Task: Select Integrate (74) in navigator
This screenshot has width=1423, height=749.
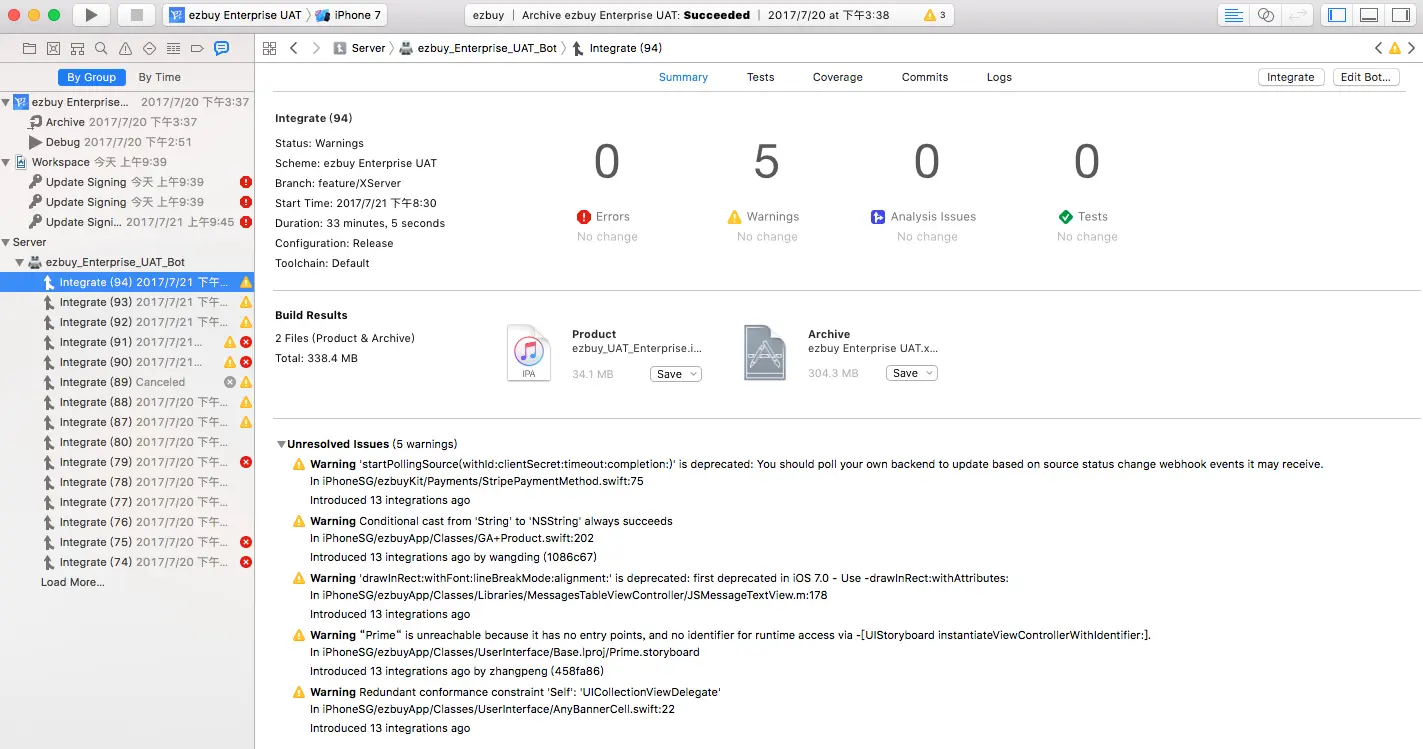Action: click(x=127, y=562)
